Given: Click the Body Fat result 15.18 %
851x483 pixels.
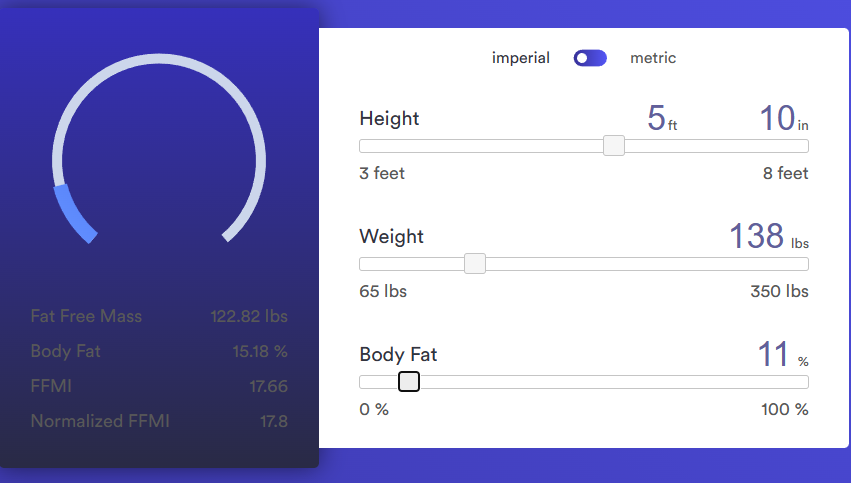Looking at the screenshot, I should point(260,351).
